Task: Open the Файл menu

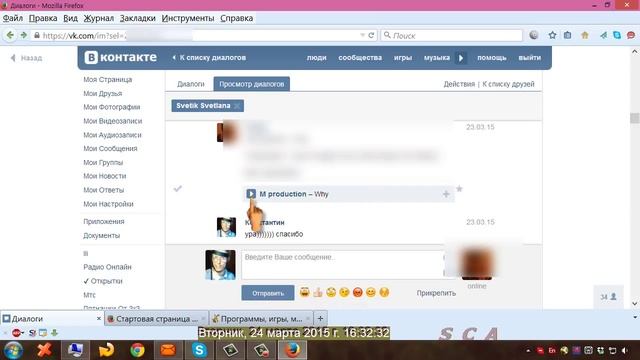Action: tap(13, 18)
